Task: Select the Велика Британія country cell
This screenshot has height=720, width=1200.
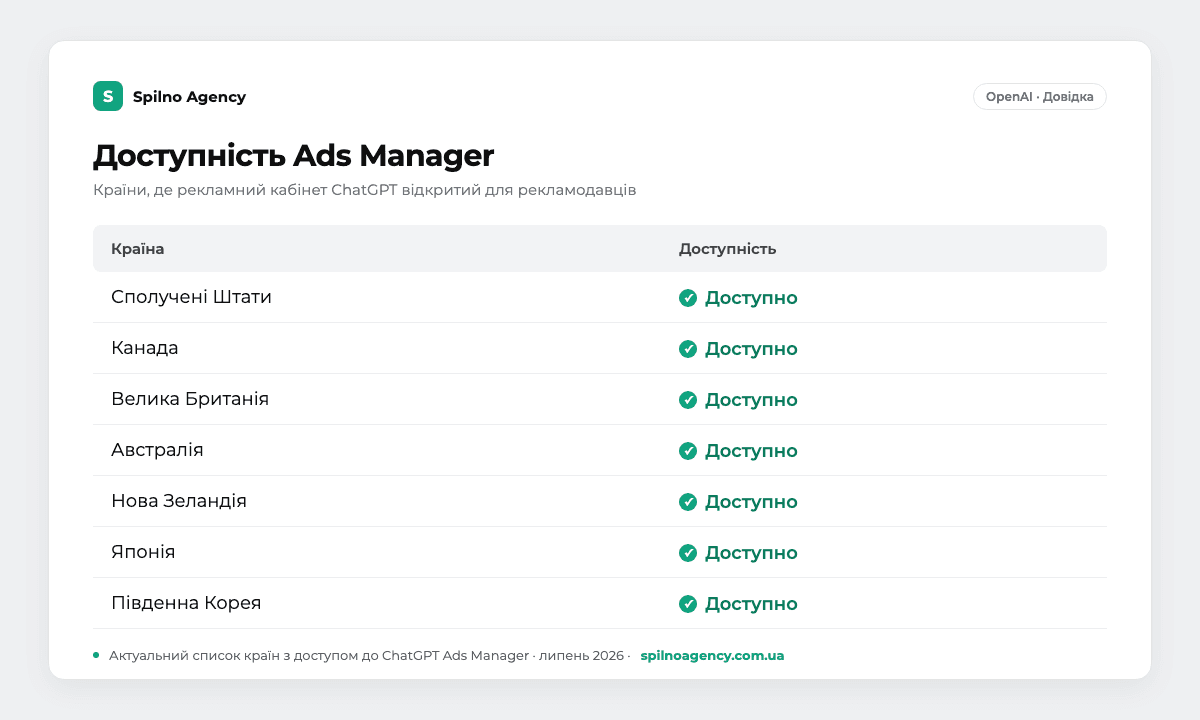Action: point(190,399)
